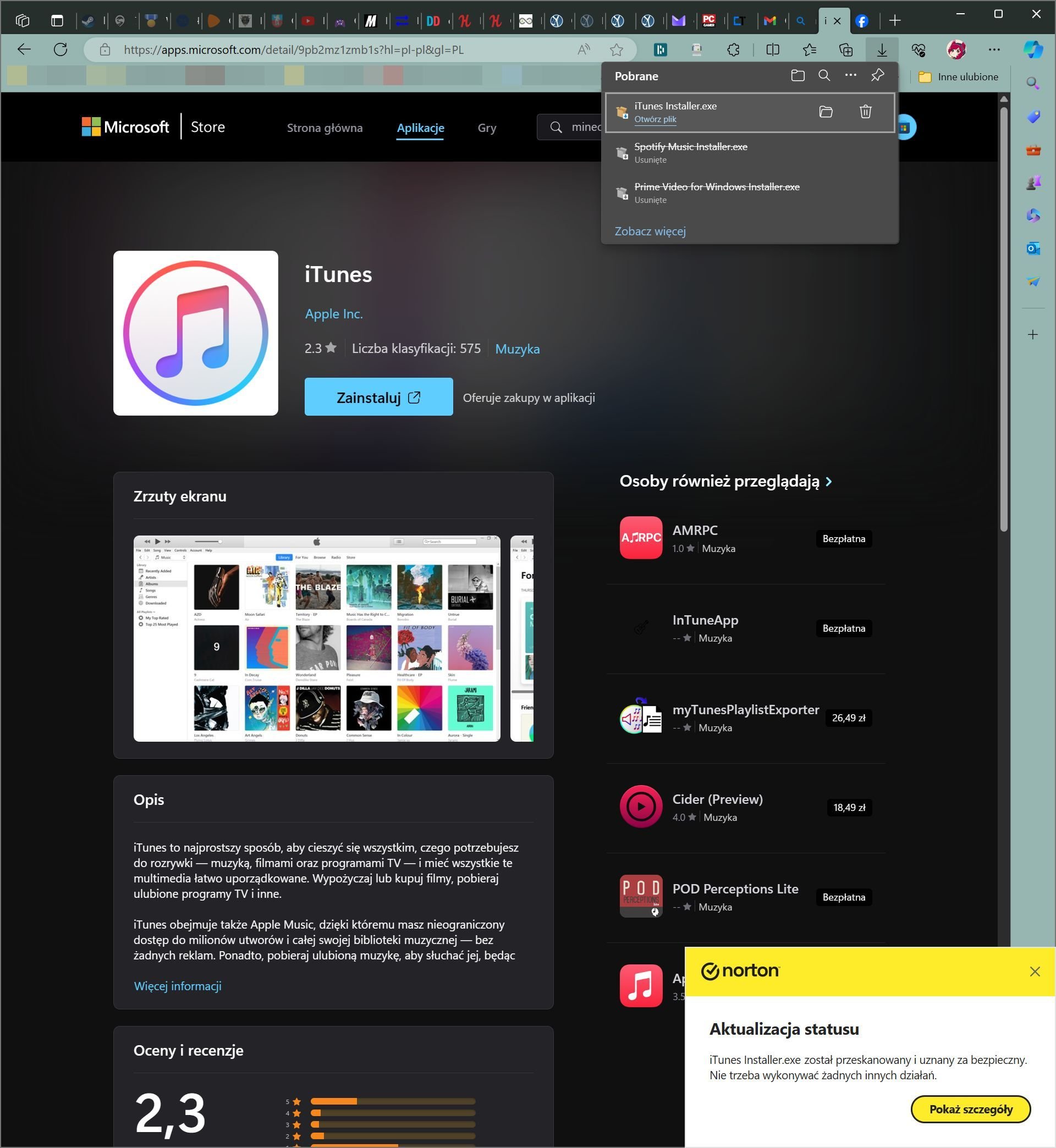The width and height of the screenshot is (1056, 1148).
Task: Open the read aloud icon in address bar
Action: click(584, 50)
